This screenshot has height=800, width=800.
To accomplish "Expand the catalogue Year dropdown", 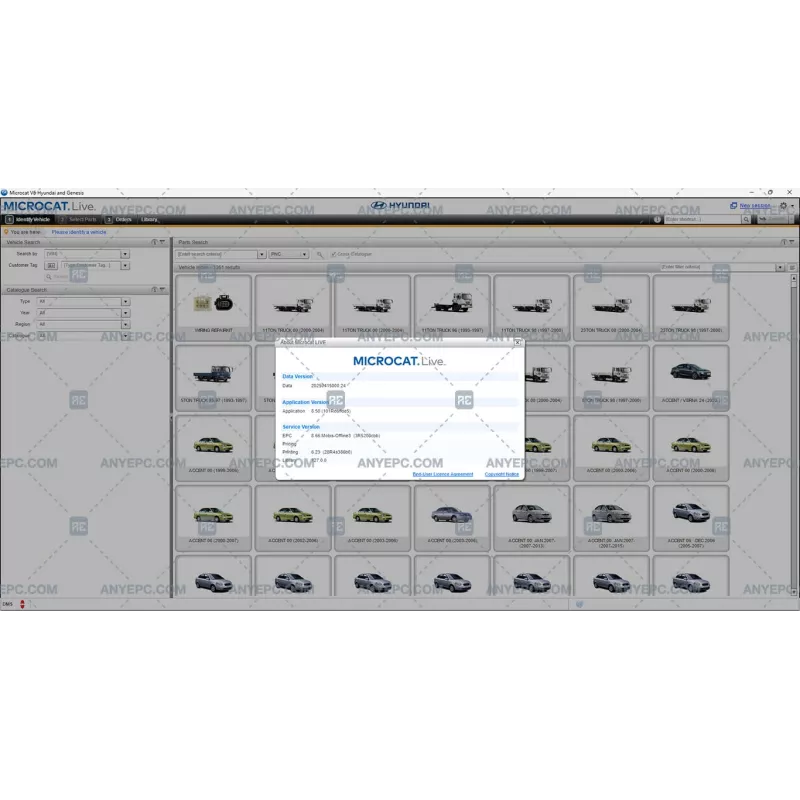I will [125, 312].
